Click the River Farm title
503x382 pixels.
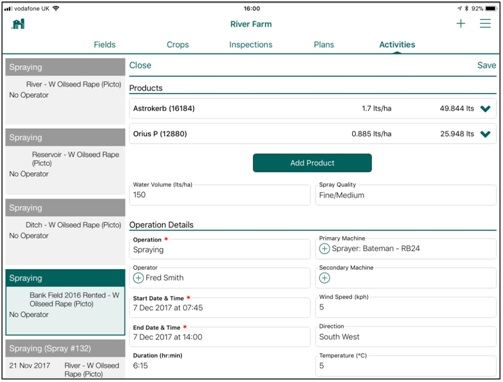coord(251,24)
